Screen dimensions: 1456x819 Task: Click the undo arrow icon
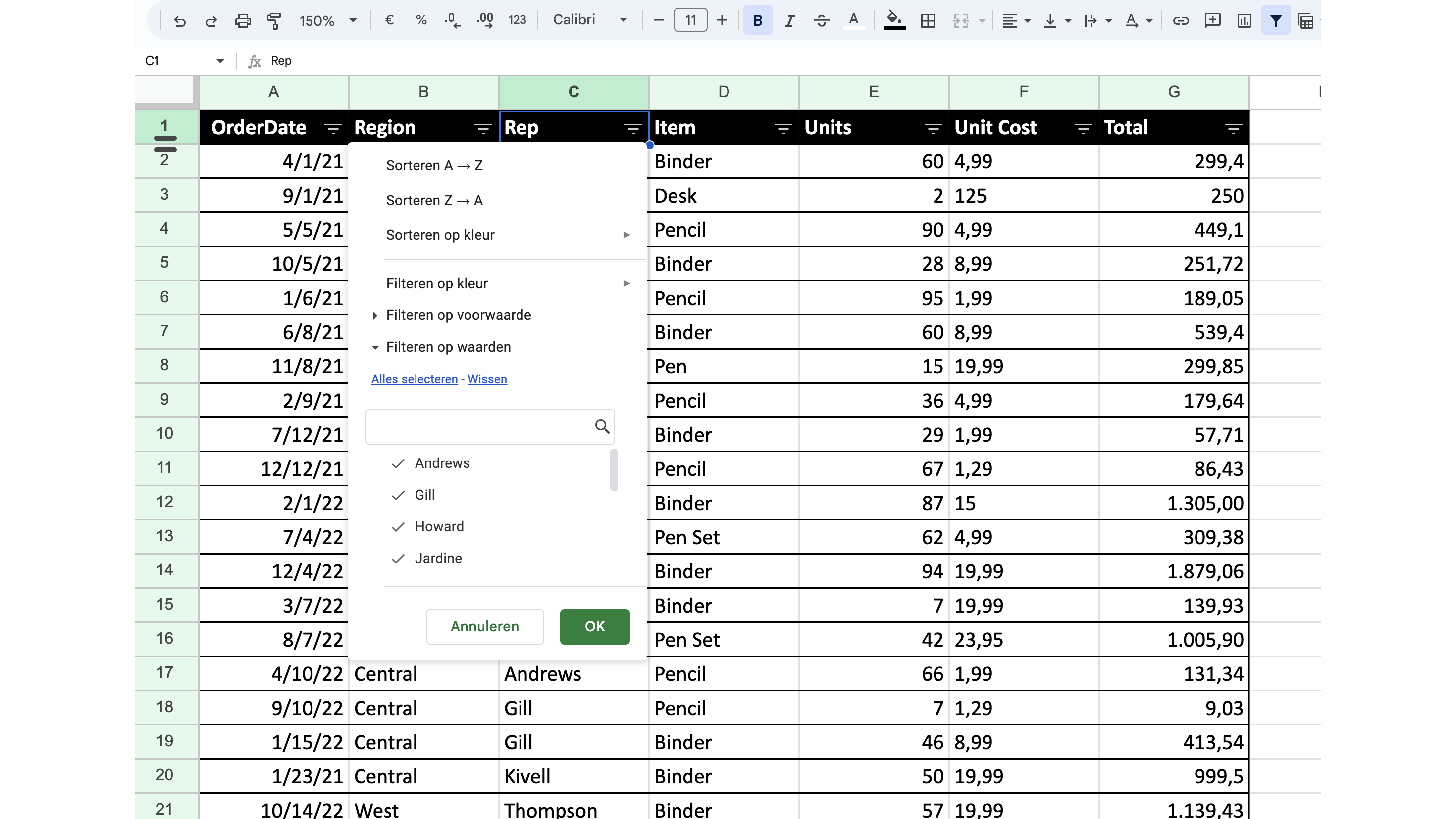(x=180, y=21)
